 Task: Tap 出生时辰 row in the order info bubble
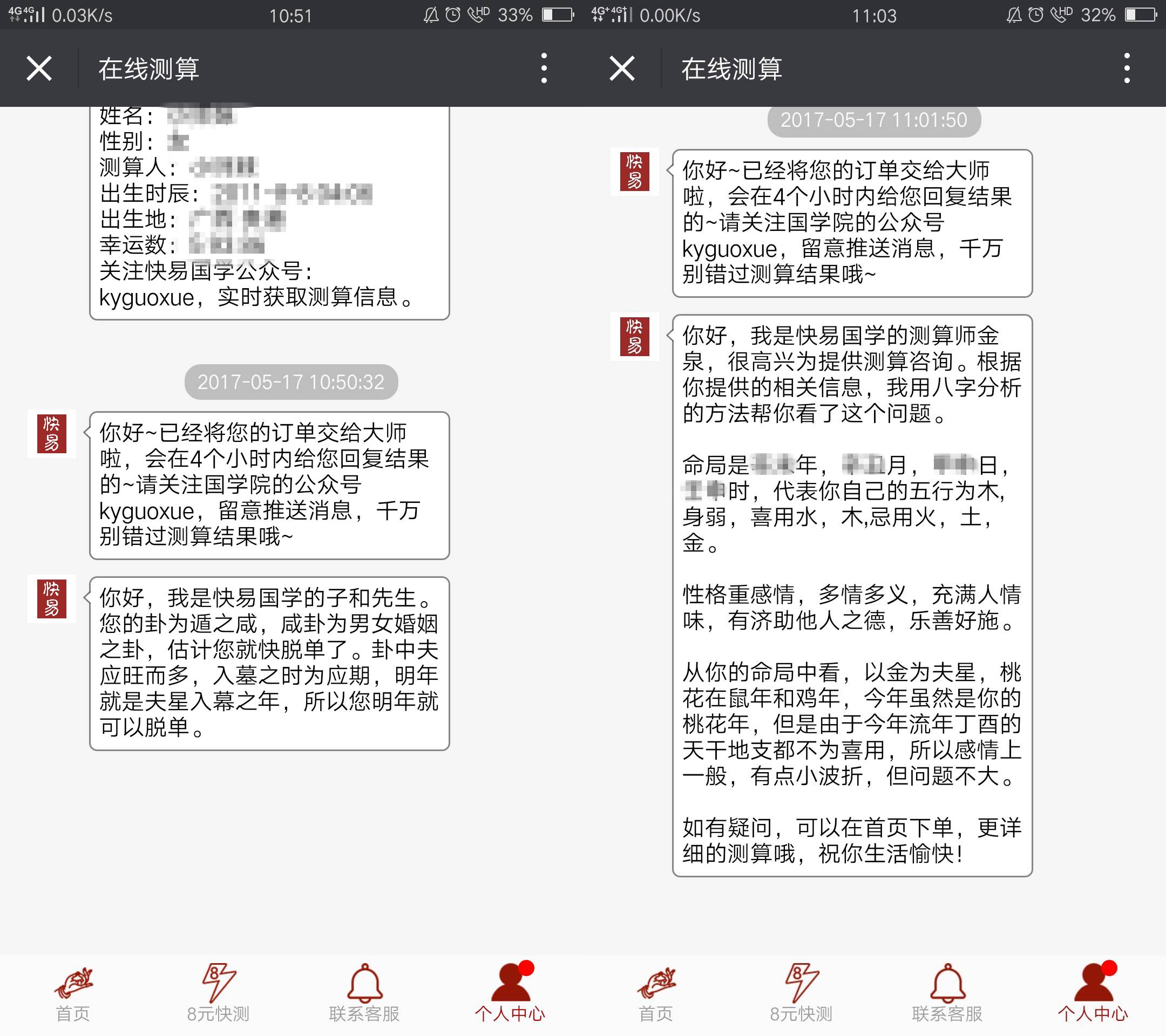(x=235, y=194)
